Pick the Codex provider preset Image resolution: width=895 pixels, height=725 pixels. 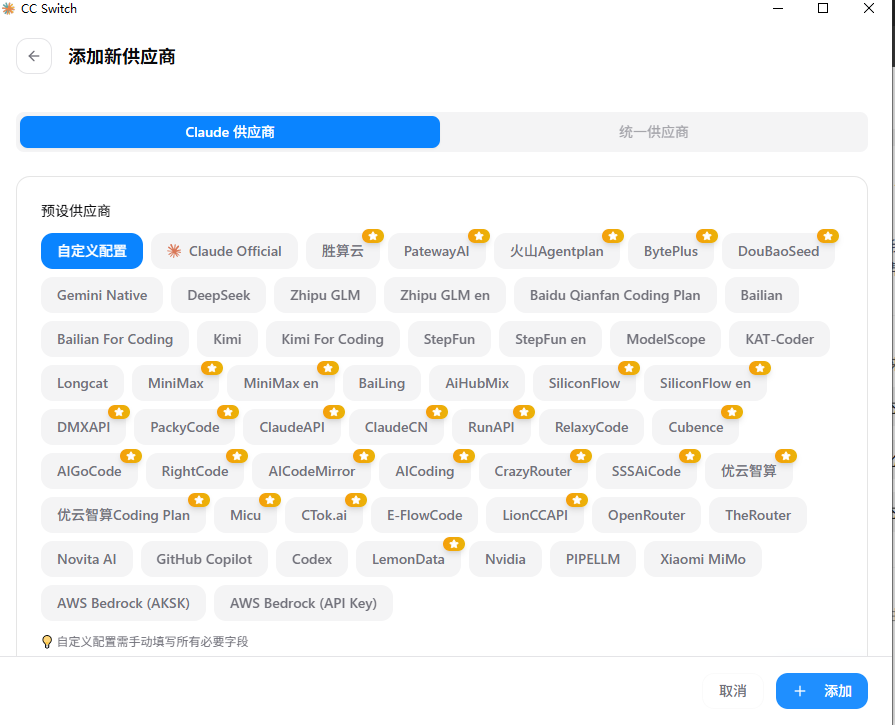[x=312, y=558]
